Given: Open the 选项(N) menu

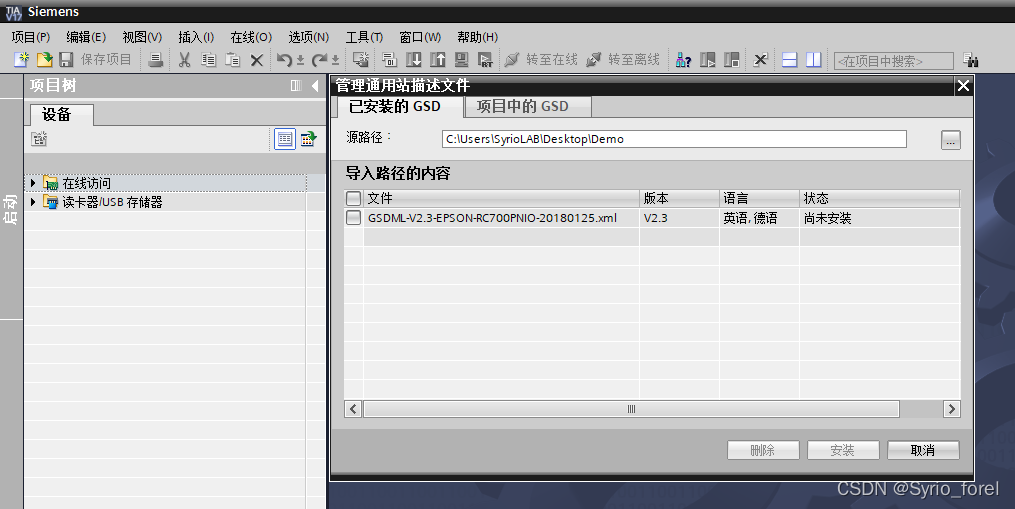Looking at the screenshot, I should tap(309, 37).
